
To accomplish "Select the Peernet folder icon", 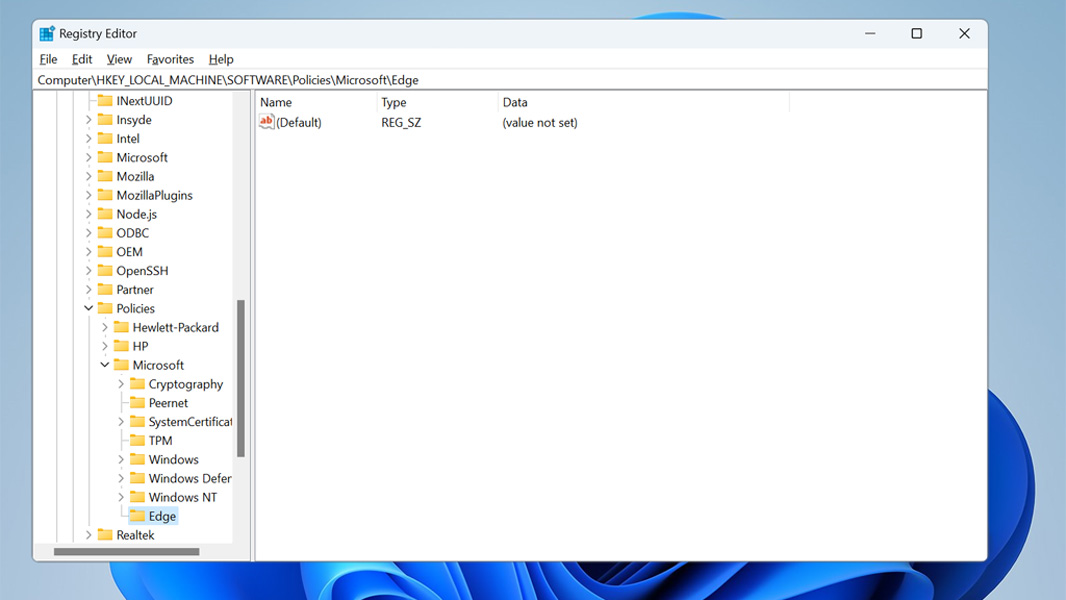I will point(138,403).
